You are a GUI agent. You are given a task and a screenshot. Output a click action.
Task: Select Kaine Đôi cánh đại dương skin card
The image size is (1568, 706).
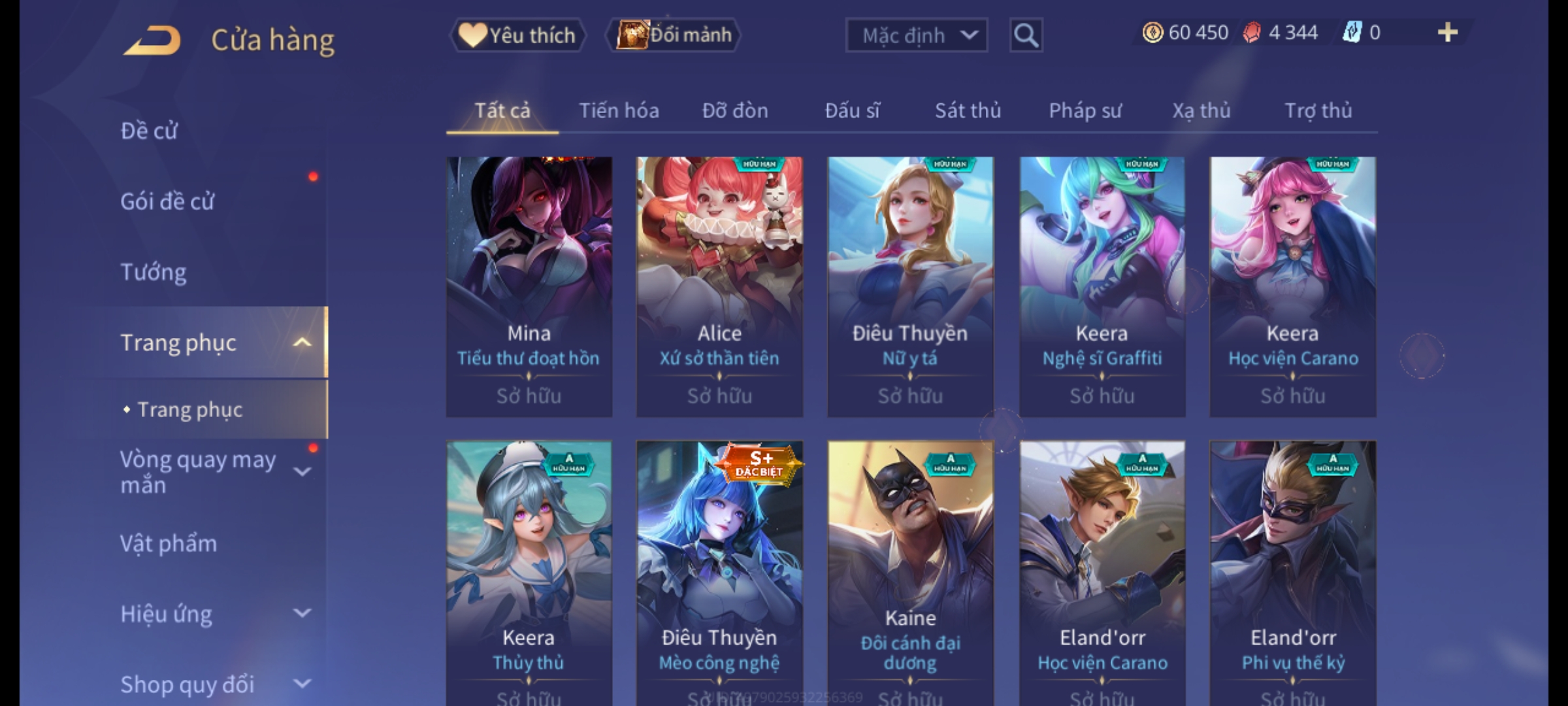pyautogui.click(x=911, y=573)
